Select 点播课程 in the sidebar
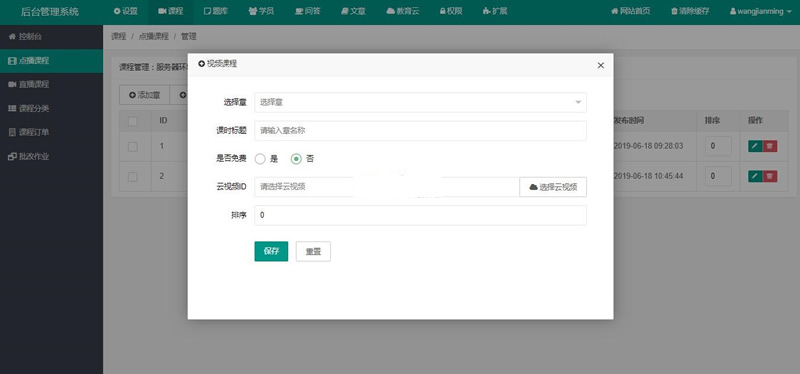800x374 pixels. pos(52,61)
